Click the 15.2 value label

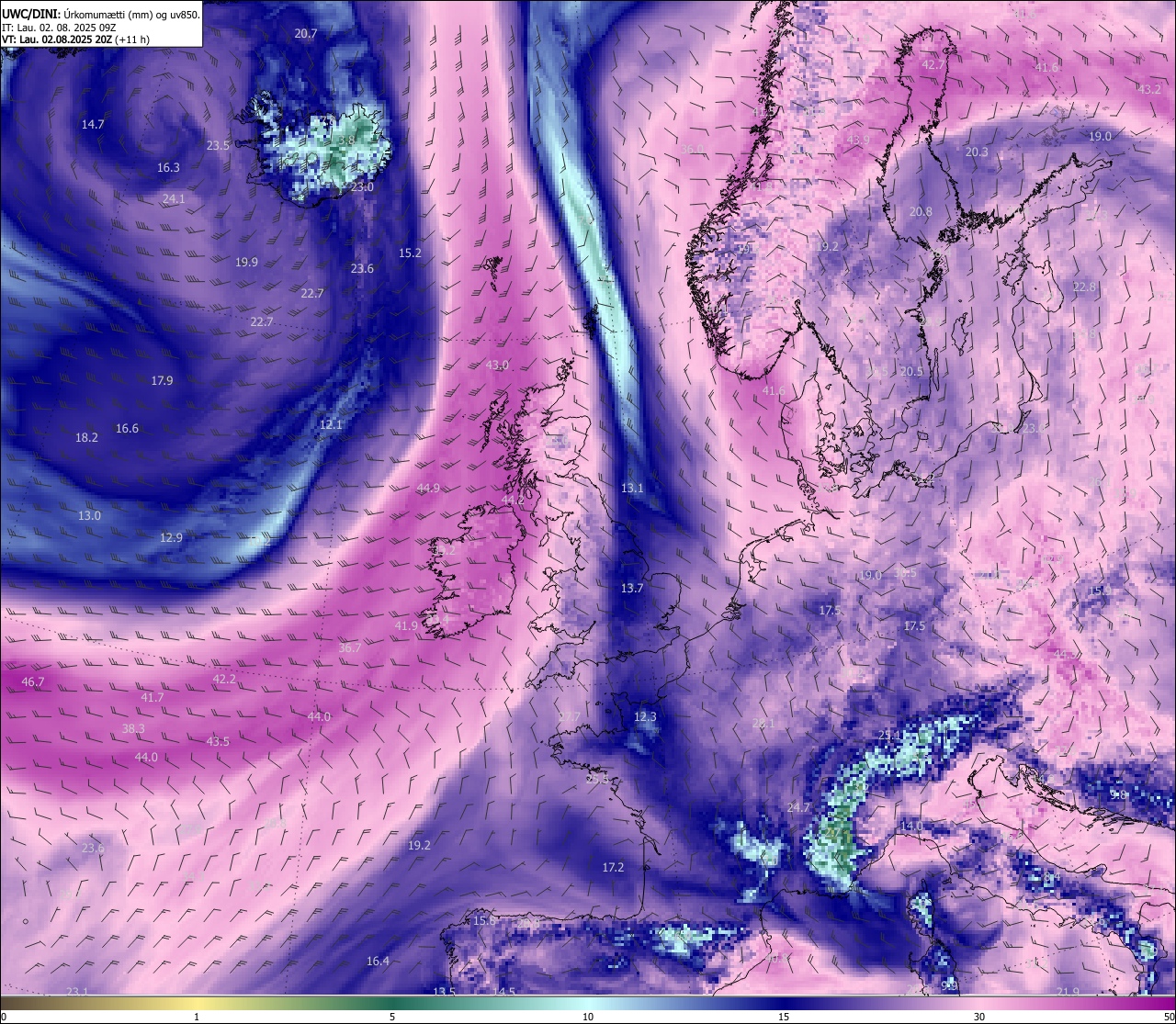[x=410, y=253]
